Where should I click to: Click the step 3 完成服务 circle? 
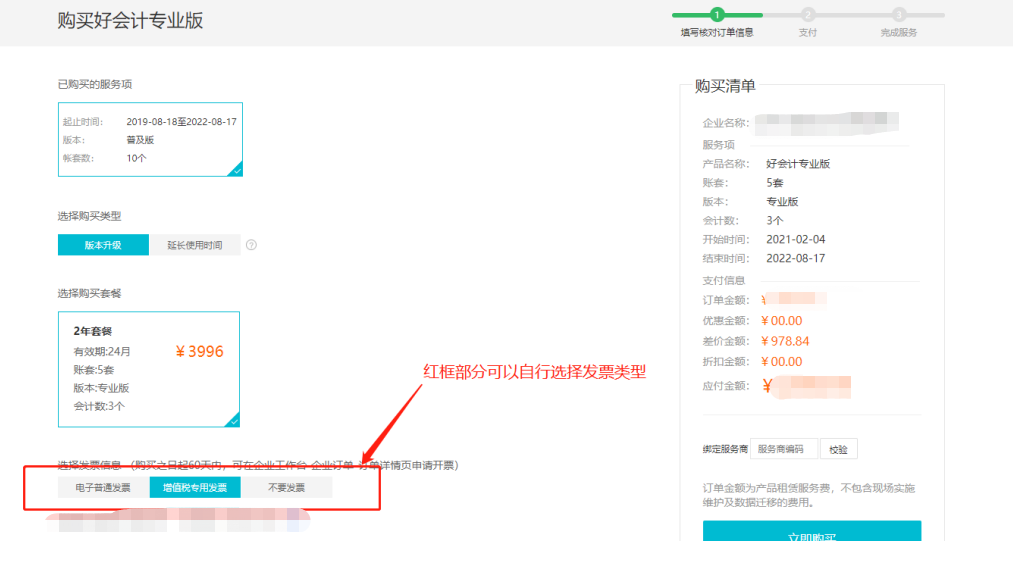click(x=899, y=14)
